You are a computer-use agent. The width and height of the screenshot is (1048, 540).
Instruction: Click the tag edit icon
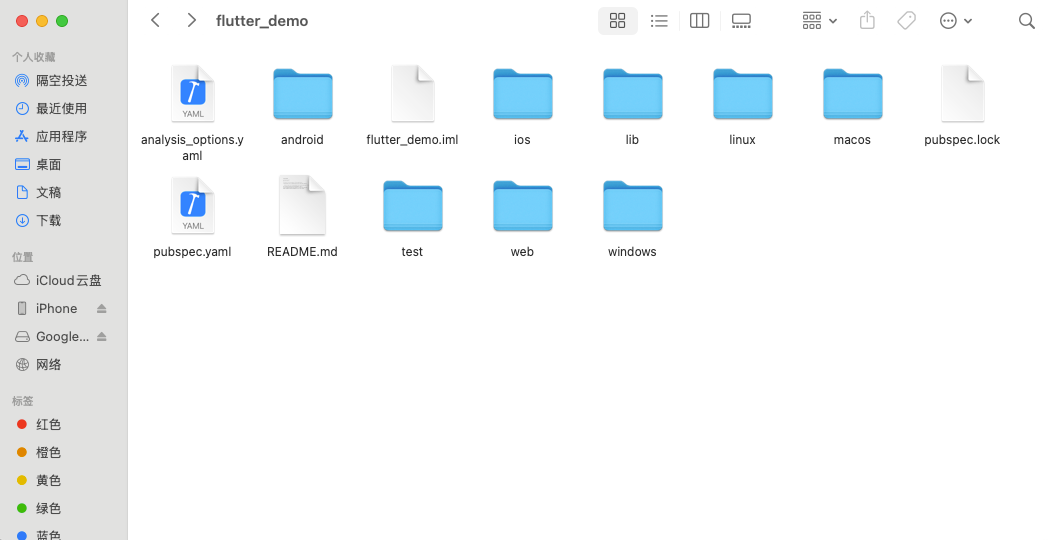coord(906,21)
